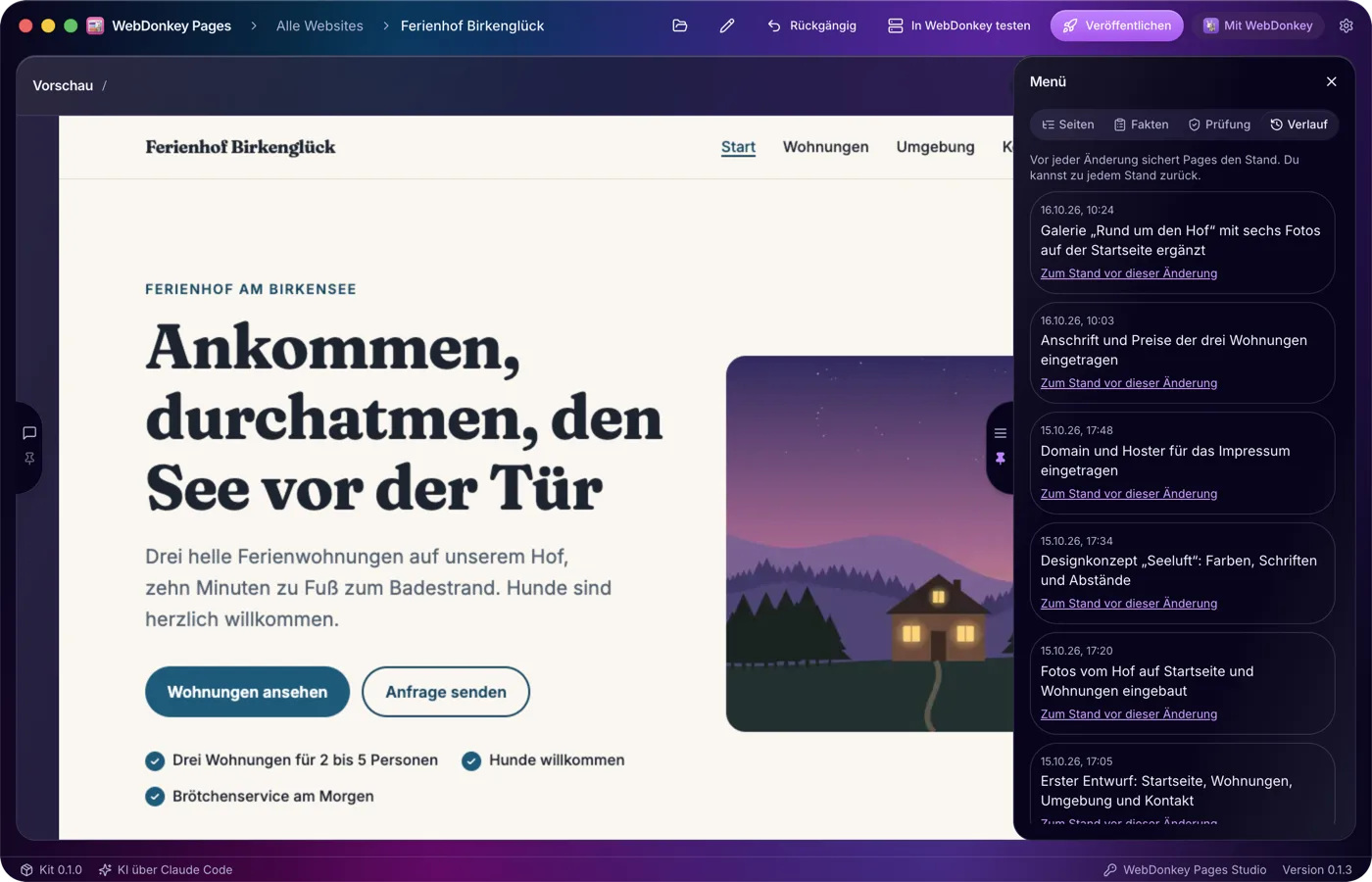Screen dimensions: 1372x882
Task: Click the Ferienhof Birkenglück site logo text
Action: coord(240,147)
